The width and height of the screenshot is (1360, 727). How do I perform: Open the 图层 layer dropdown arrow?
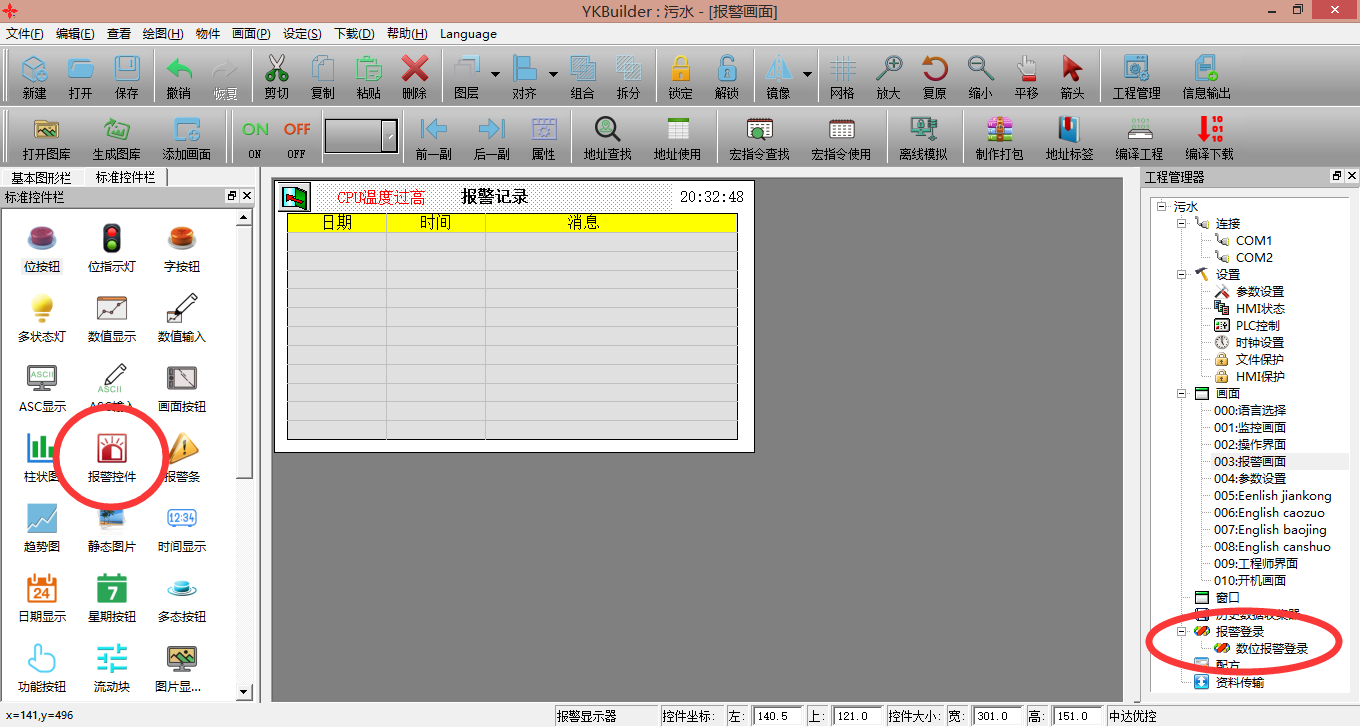point(495,74)
